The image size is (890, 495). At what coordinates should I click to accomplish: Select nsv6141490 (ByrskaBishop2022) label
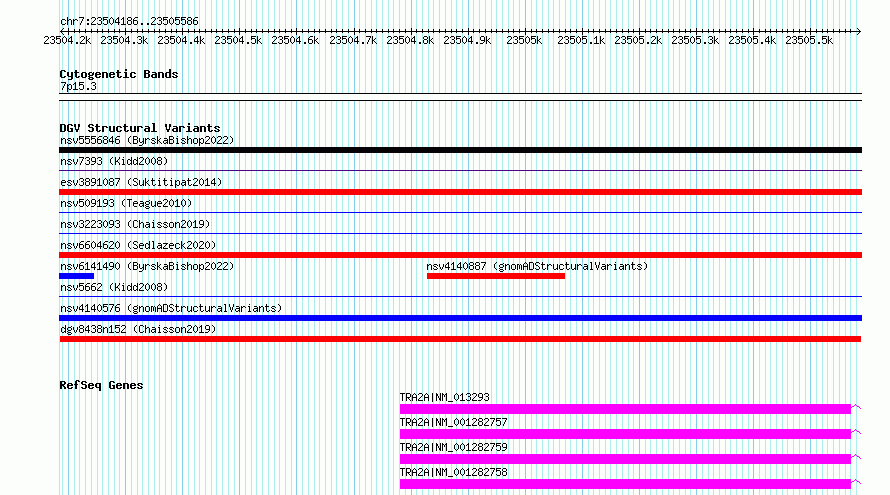point(147,266)
